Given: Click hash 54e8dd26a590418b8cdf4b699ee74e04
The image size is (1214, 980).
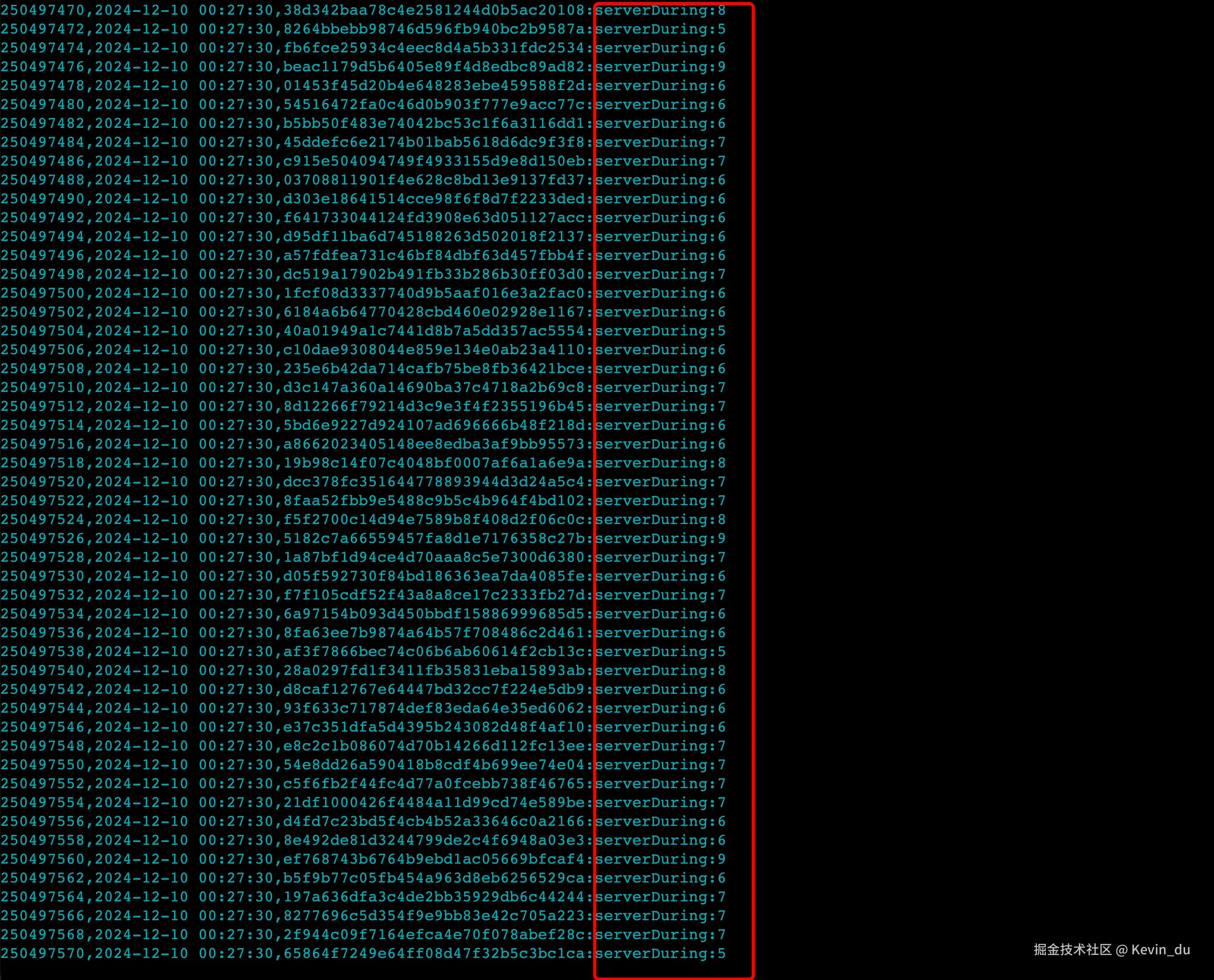Looking at the screenshot, I should 433,765.
